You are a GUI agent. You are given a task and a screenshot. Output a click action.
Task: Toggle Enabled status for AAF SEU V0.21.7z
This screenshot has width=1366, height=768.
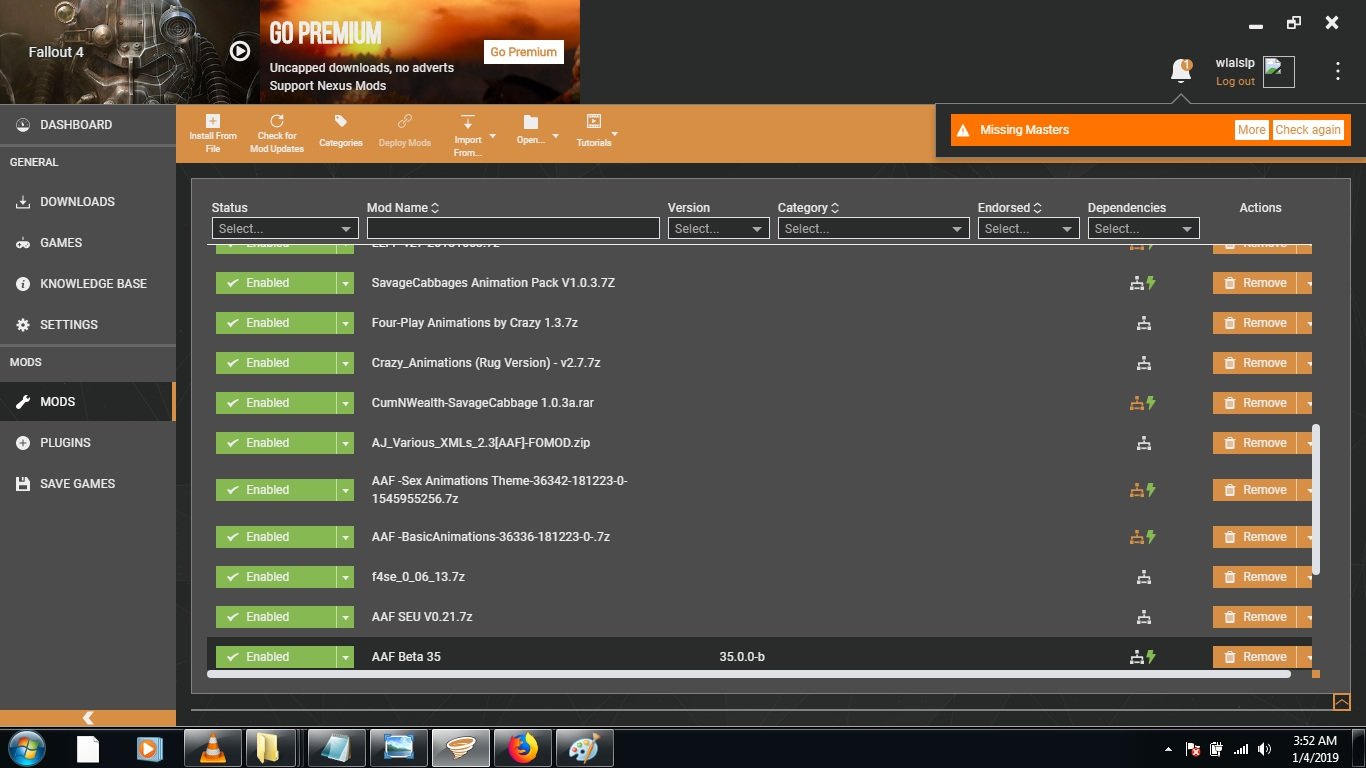[x=276, y=617]
